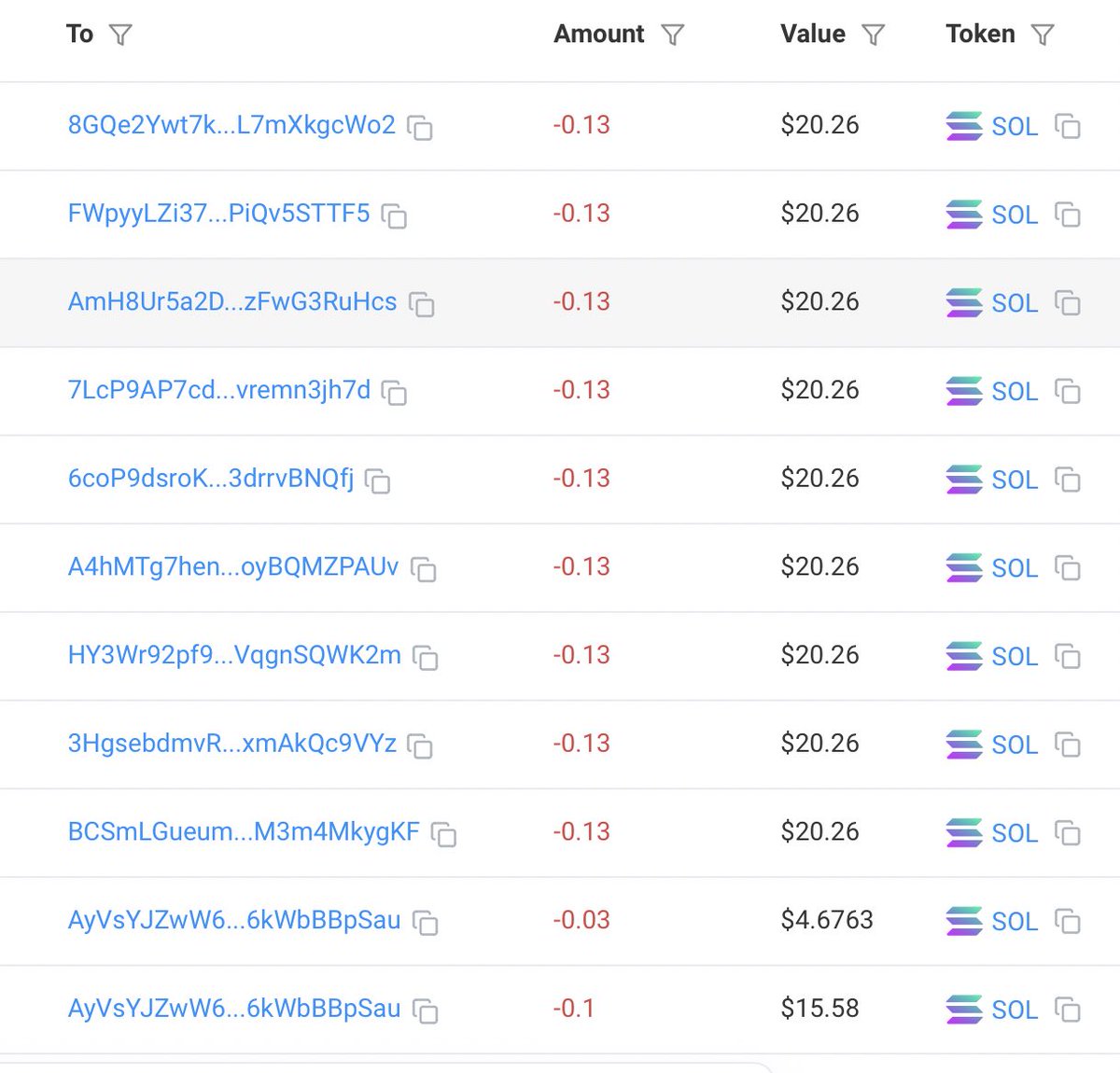Copy address A4hMTg7hen...oyBQMZPAUv
The width and height of the screenshot is (1120, 1073).
coord(424,569)
